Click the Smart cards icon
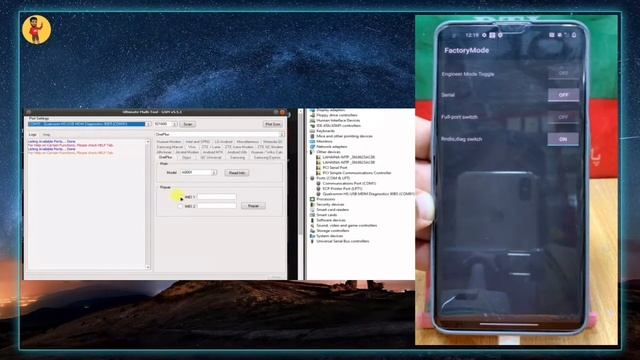This screenshot has height=360, width=640. 312,215
